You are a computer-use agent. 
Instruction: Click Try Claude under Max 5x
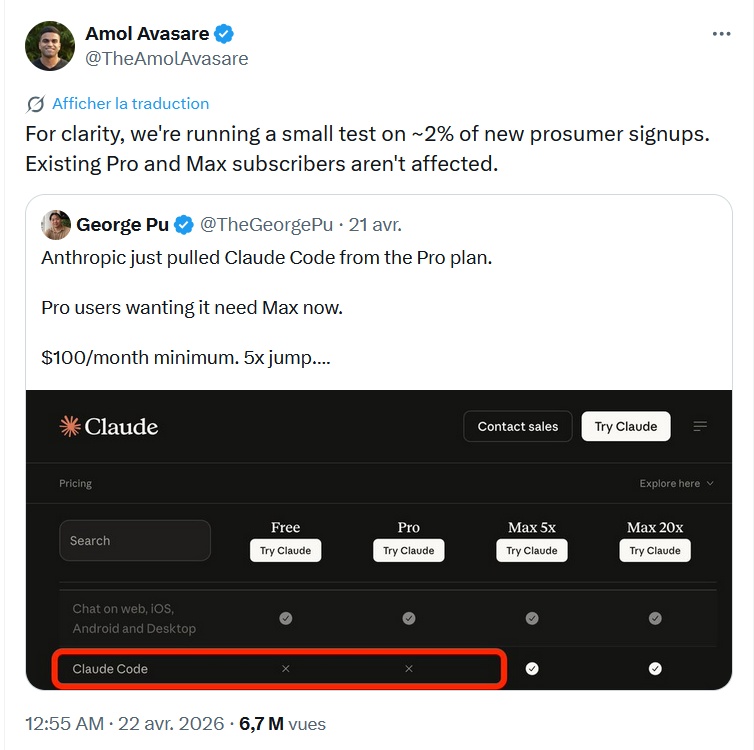531,551
